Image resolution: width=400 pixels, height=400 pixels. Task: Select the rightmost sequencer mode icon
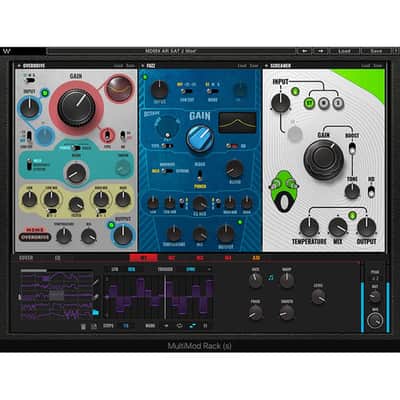(205, 326)
